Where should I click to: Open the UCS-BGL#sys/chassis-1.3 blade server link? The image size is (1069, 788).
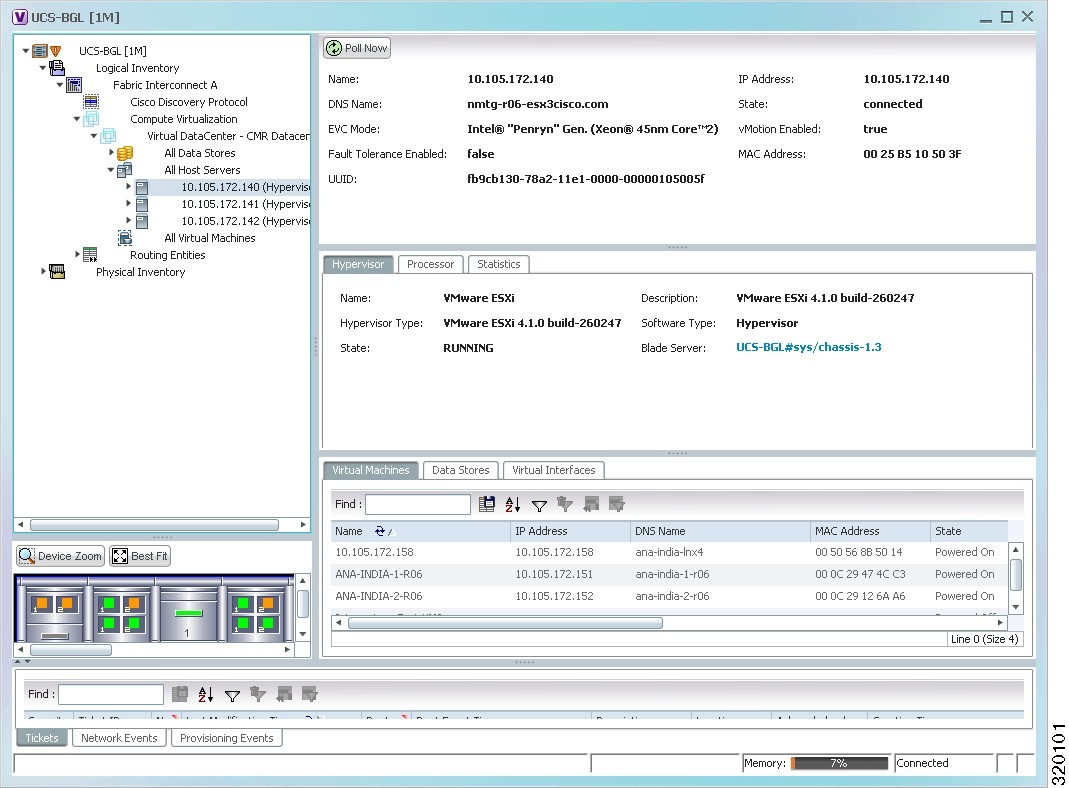(x=809, y=348)
